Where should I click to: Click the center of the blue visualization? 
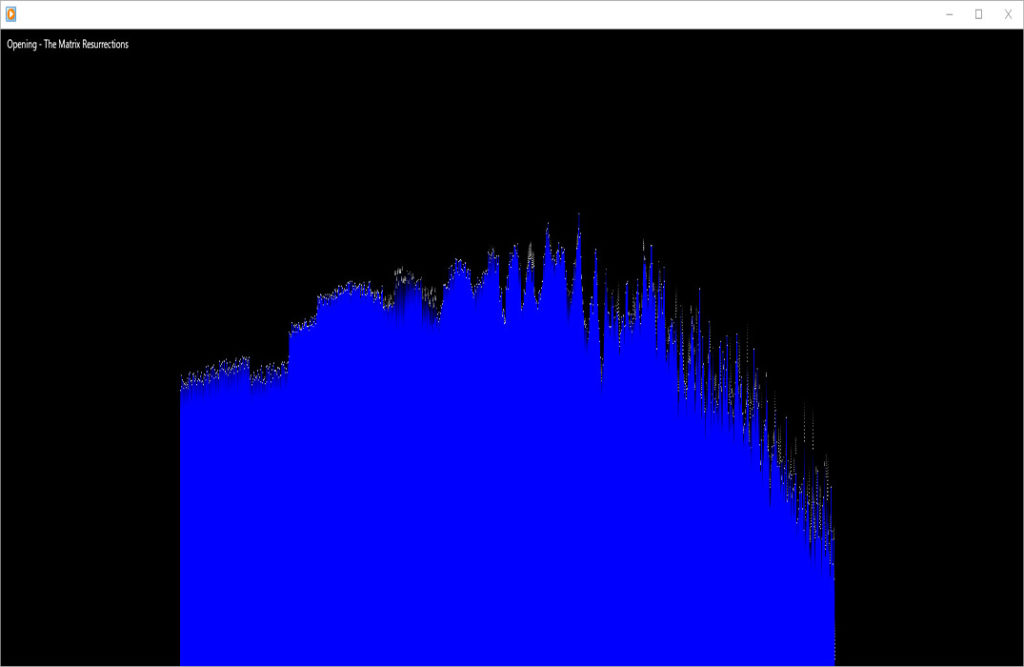[507, 470]
